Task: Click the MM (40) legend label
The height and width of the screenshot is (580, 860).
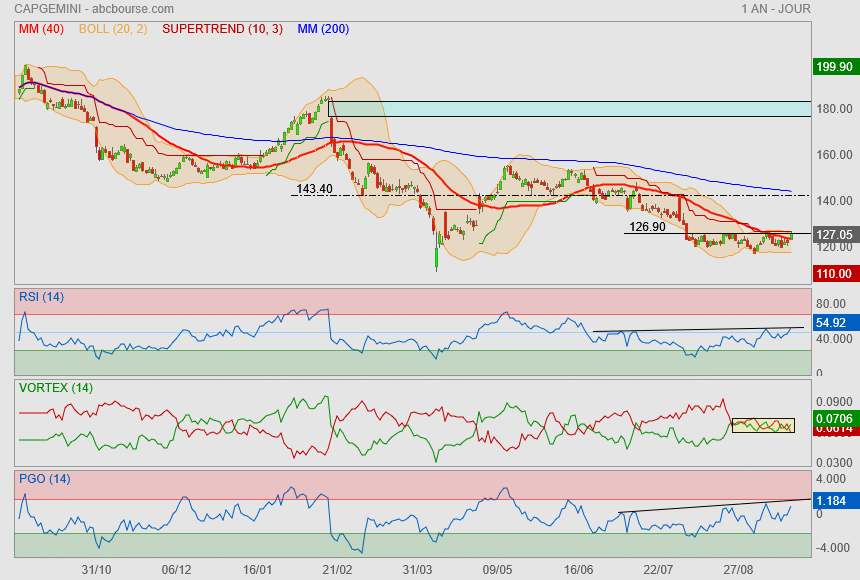Action: (41, 29)
